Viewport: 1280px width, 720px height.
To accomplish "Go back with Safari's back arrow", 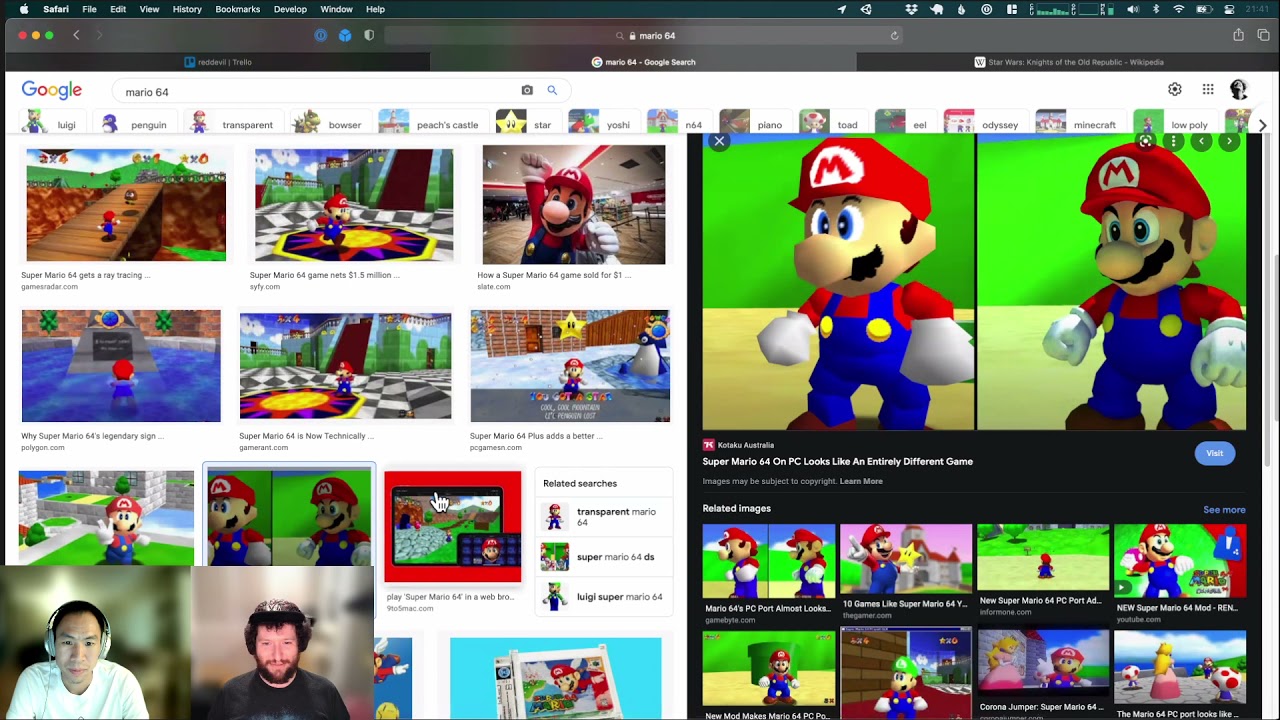I will click(76, 35).
